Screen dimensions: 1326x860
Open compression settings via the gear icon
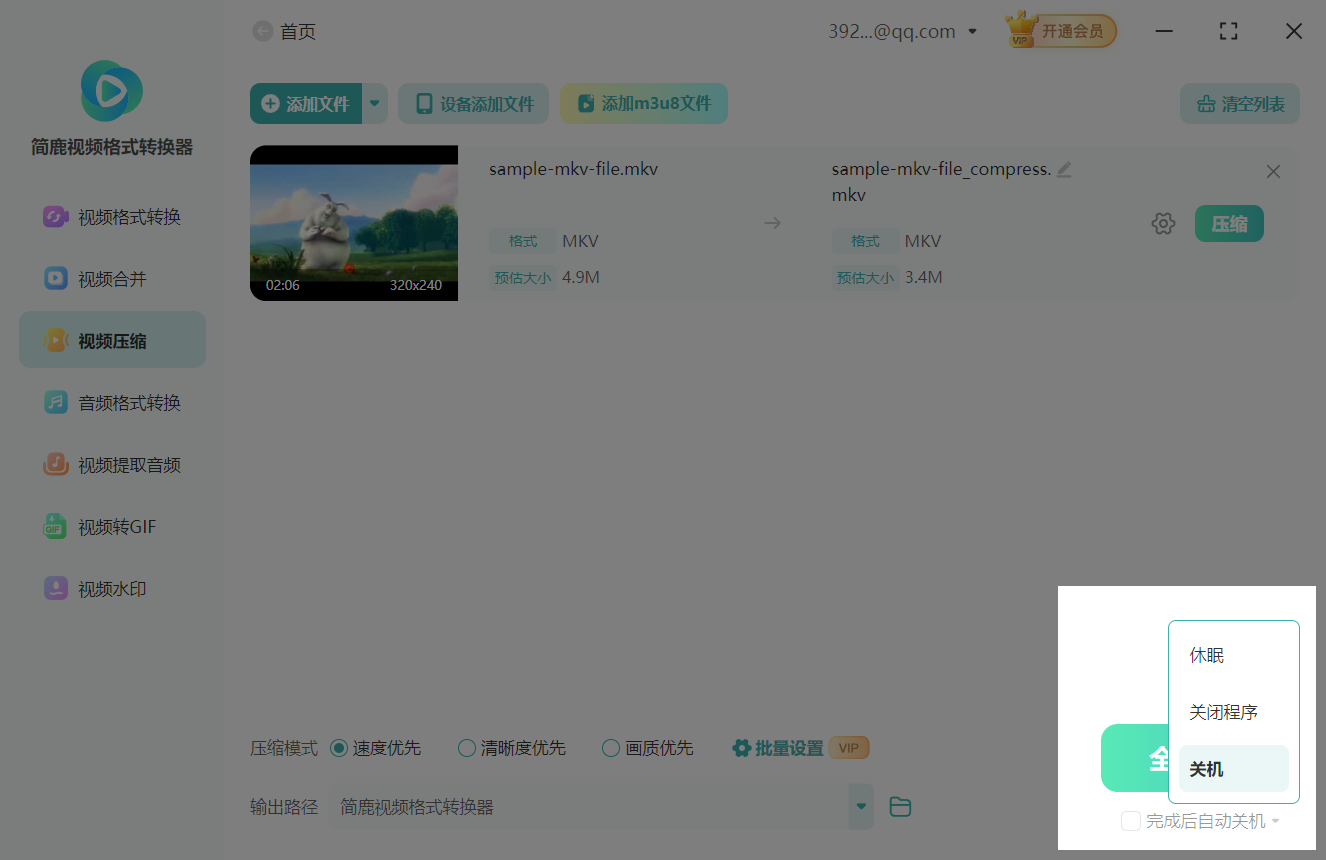1163,223
